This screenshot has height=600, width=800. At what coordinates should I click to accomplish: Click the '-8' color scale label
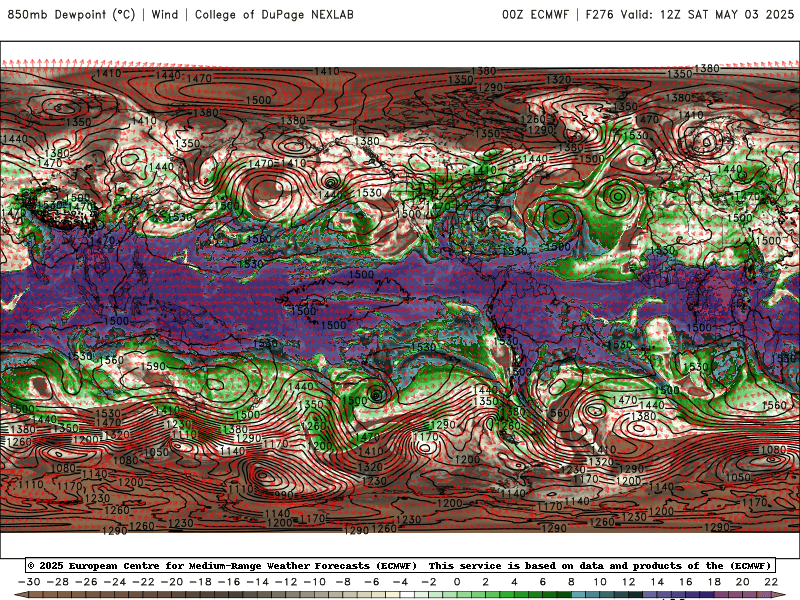[x=343, y=582]
